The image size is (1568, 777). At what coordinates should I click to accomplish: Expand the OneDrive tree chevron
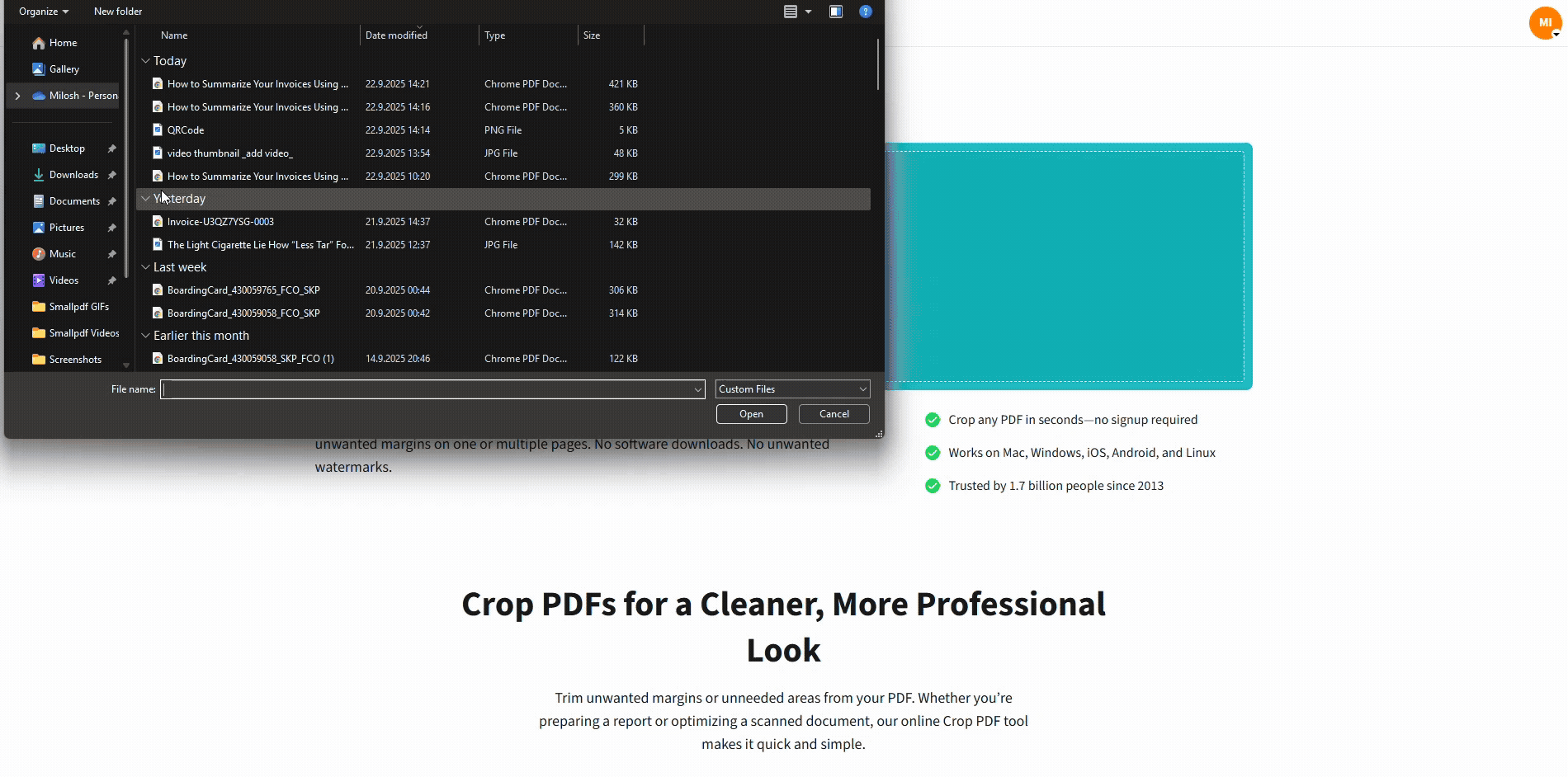pyautogui.click(x=17, y=96)
